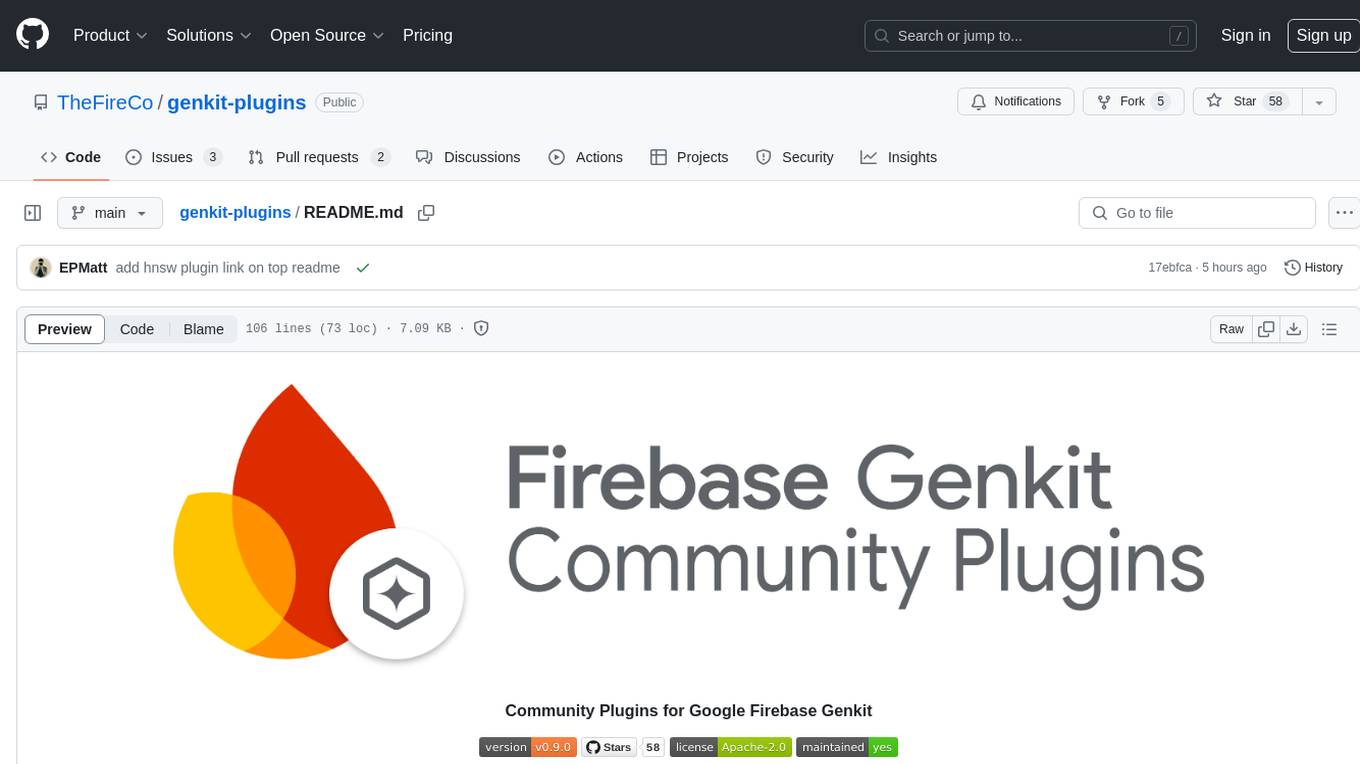The image size is (1360, 764).
Task: Focus the Search or jump to field
Action: pyautogui.click(x=1031, y=35)
